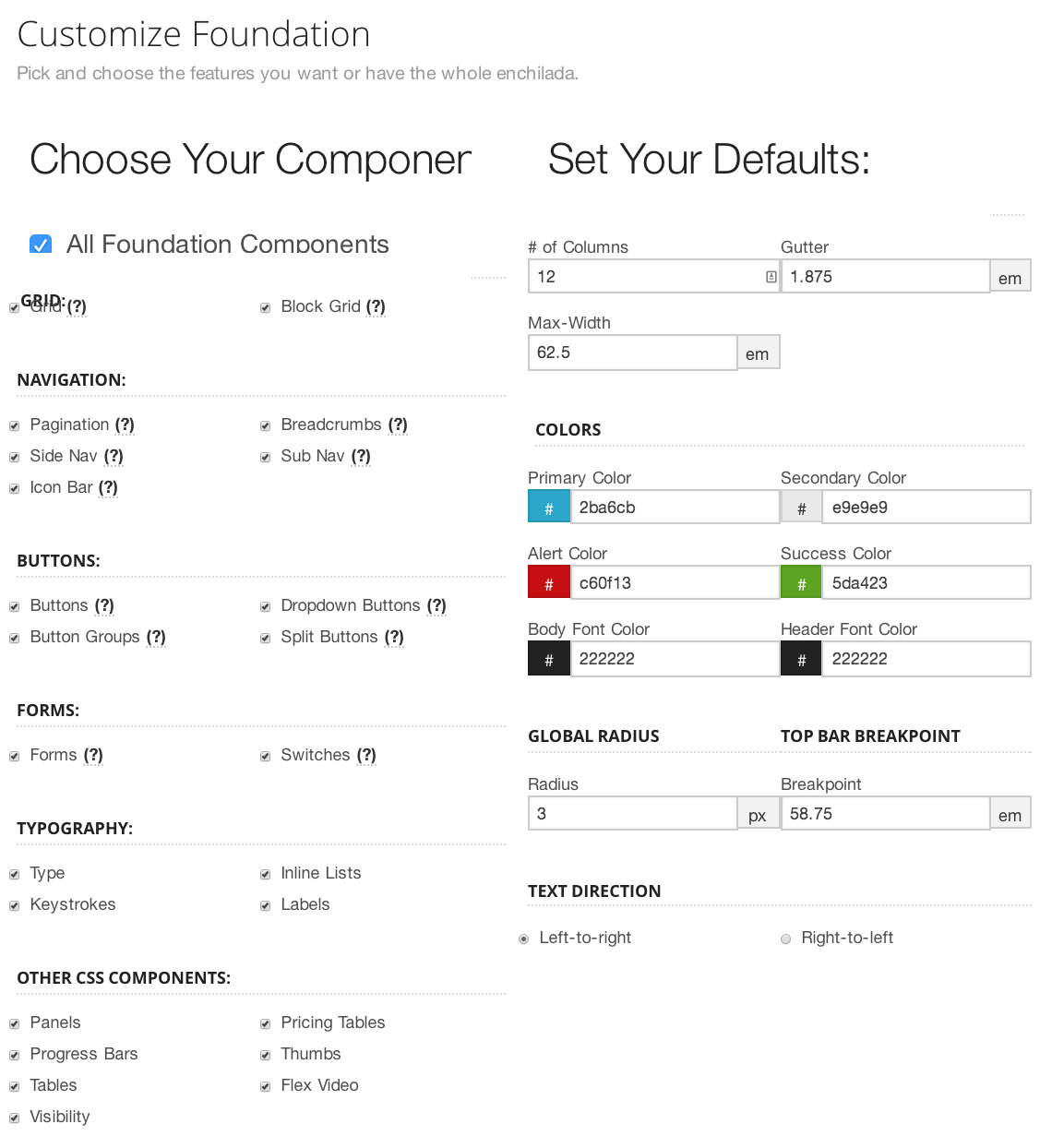Viewport: 1052px width, 1148px height.
Task: Click the green Success Color swatch
Action: [802, 583]
